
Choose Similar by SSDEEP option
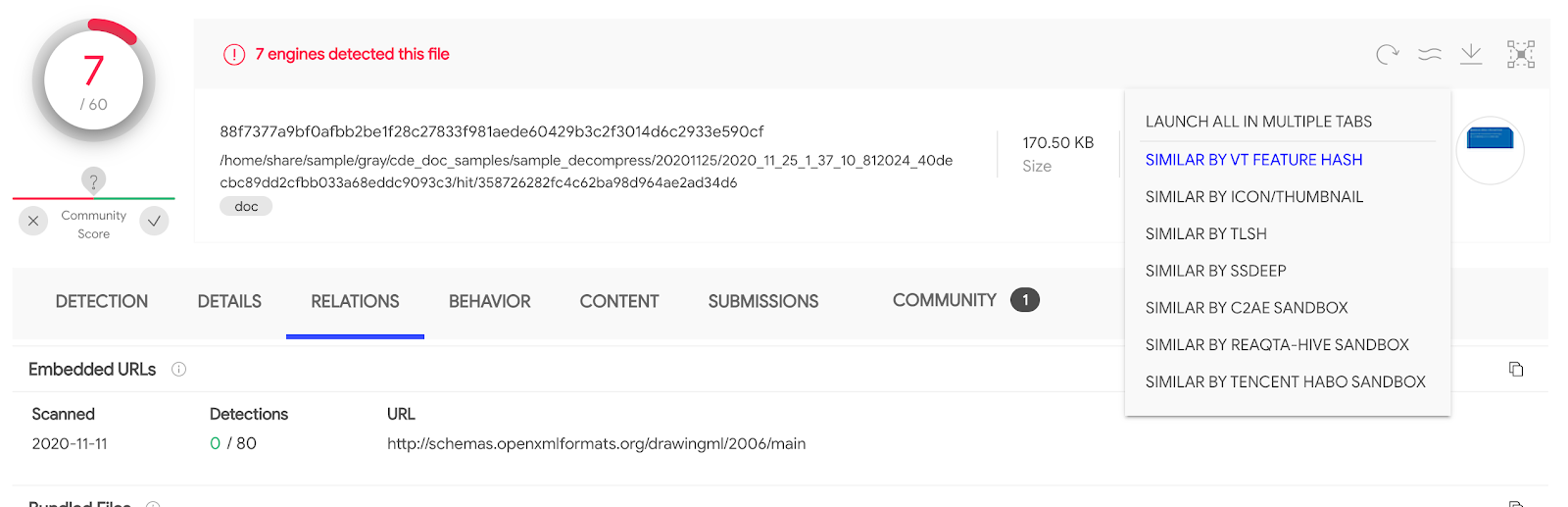pos(1215,271)
